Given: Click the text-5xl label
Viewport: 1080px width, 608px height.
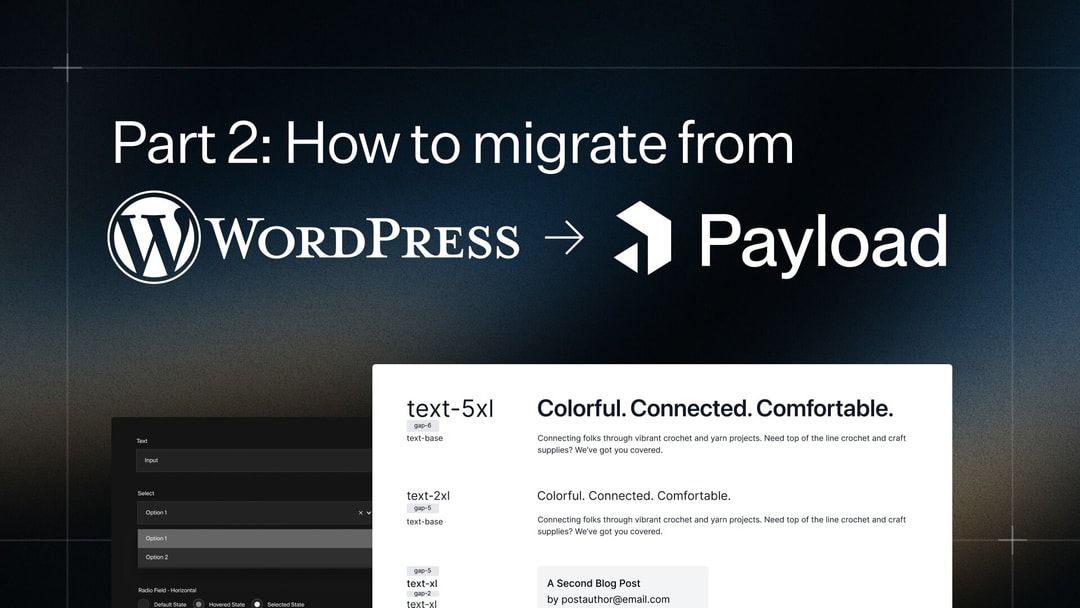Looking at the screenshot, I should 450,408.
